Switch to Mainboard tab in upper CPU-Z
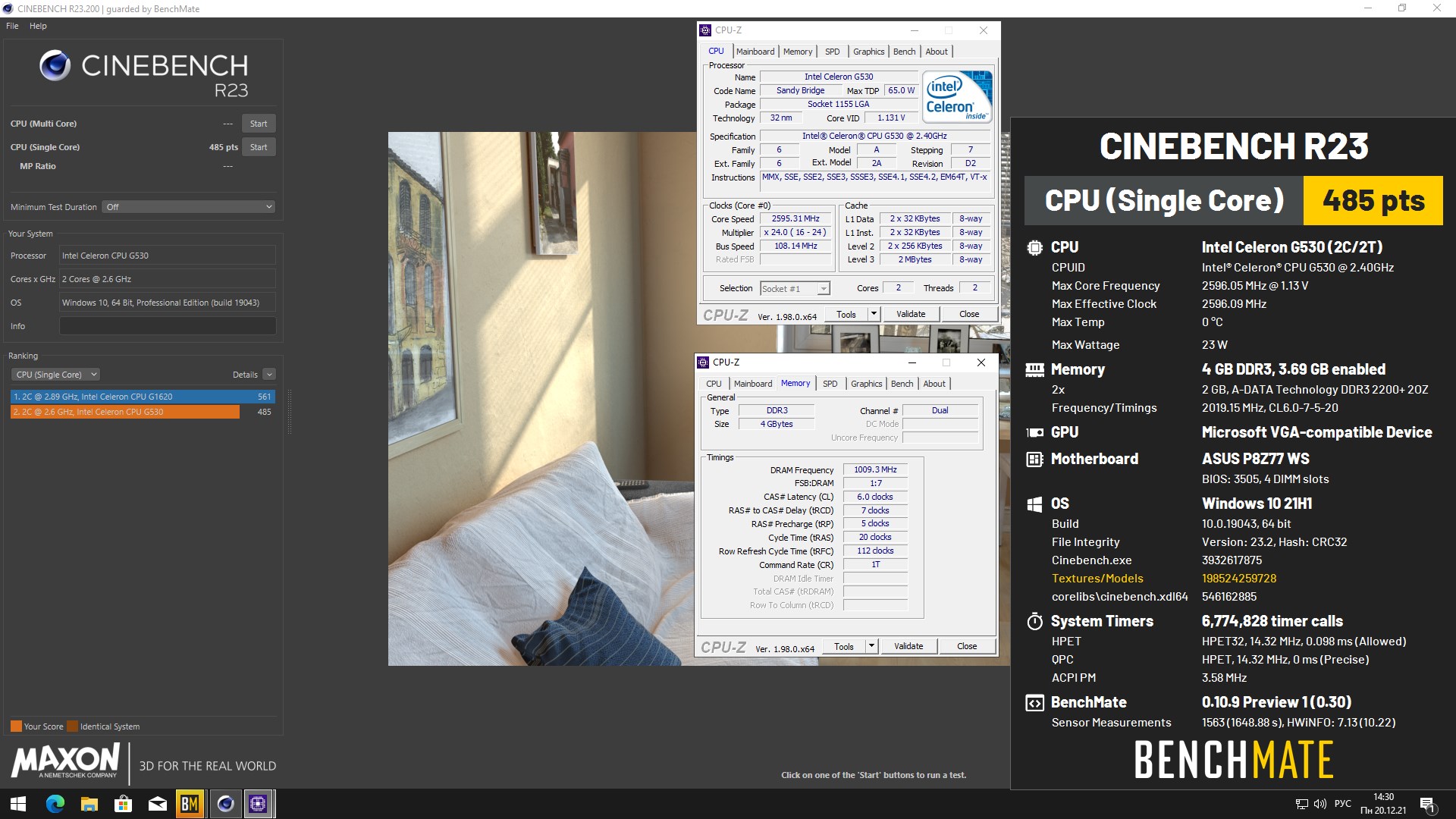This screenshot has height=819, width=1456. 755,52
